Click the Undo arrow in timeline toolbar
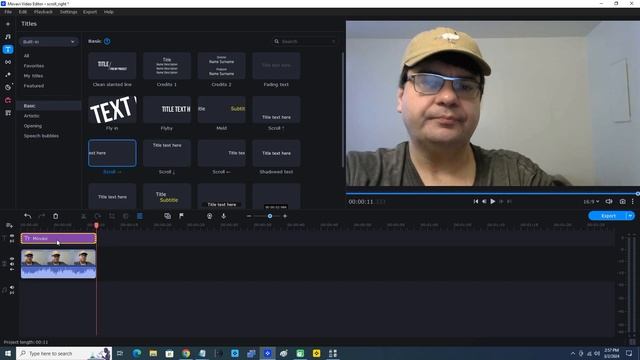The height and width of the screenshot is (360, 640). [27, 216]
